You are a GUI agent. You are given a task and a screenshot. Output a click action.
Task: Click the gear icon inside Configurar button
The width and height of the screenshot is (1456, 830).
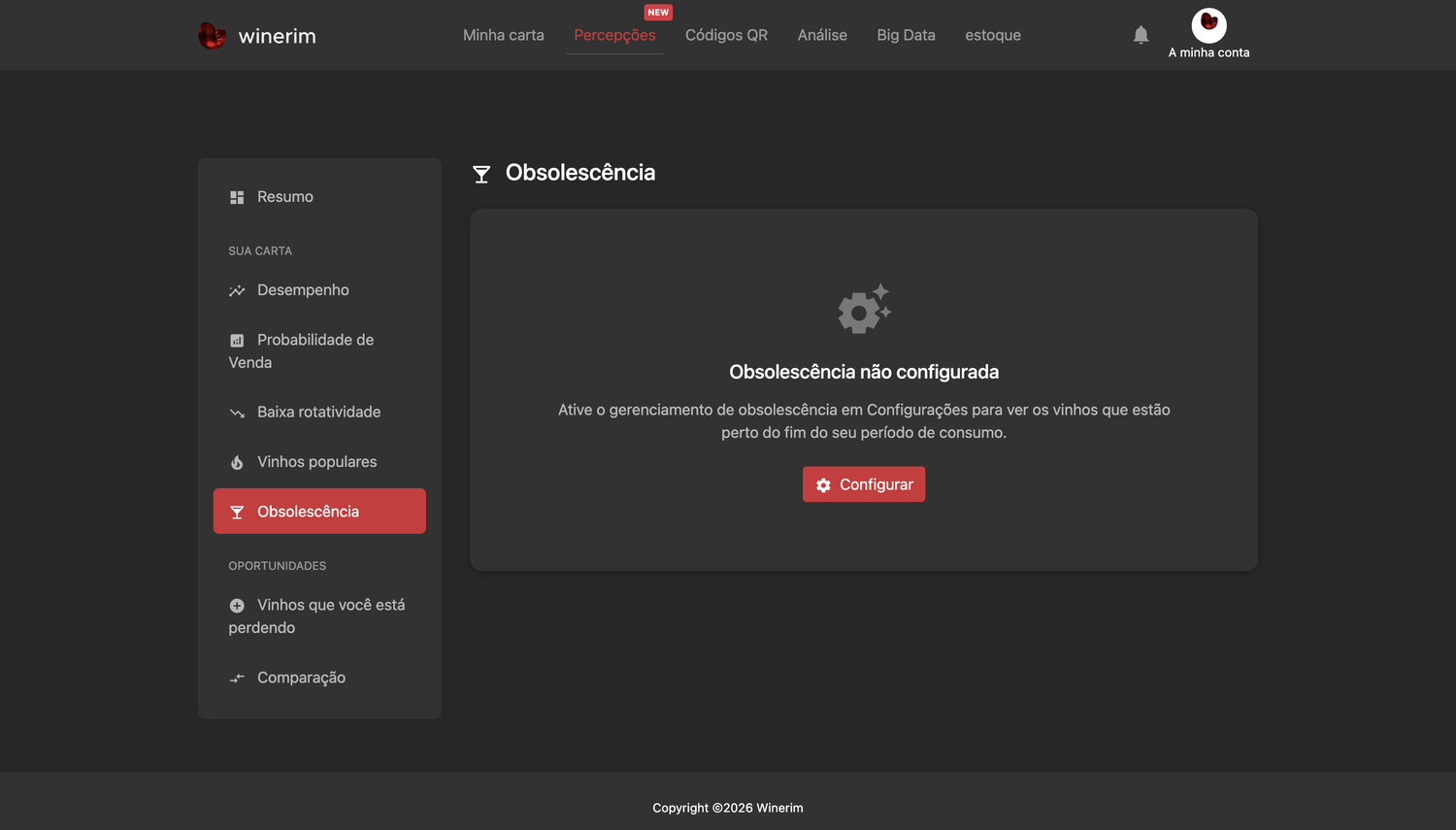click(823, 485)
